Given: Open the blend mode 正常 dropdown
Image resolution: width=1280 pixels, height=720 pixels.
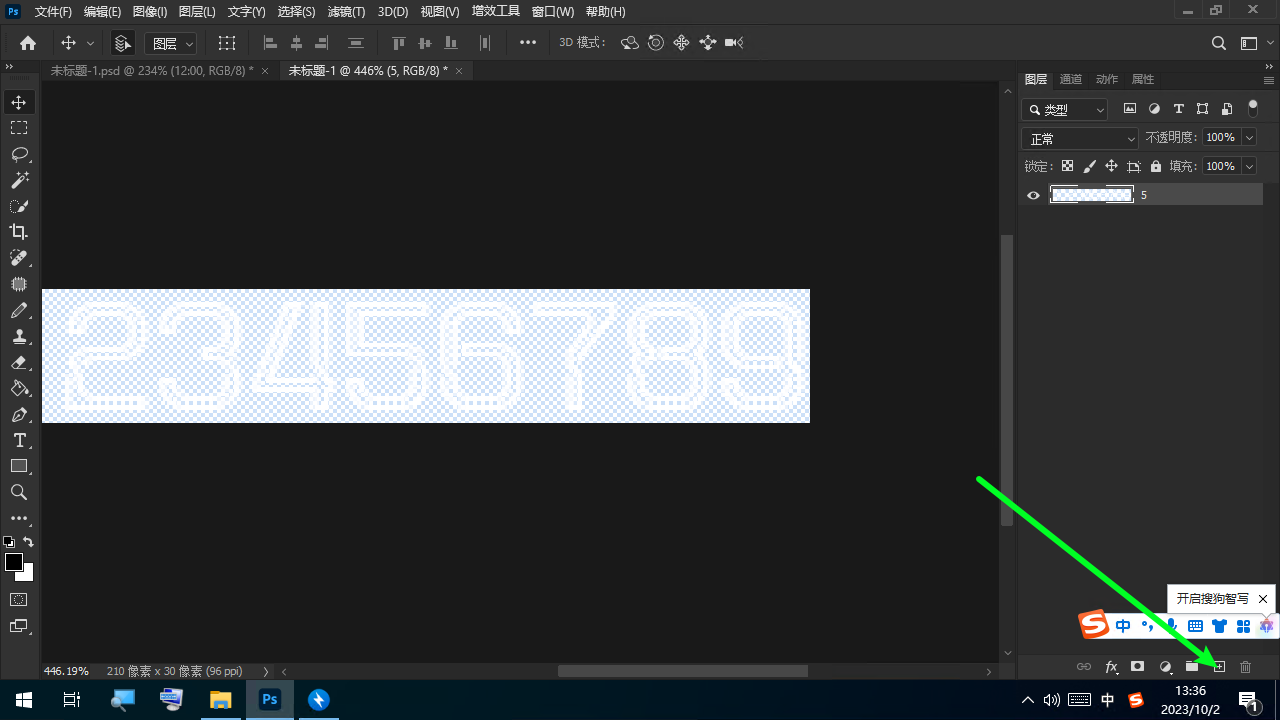Looking at the screenshot, I should (1080, 139).
